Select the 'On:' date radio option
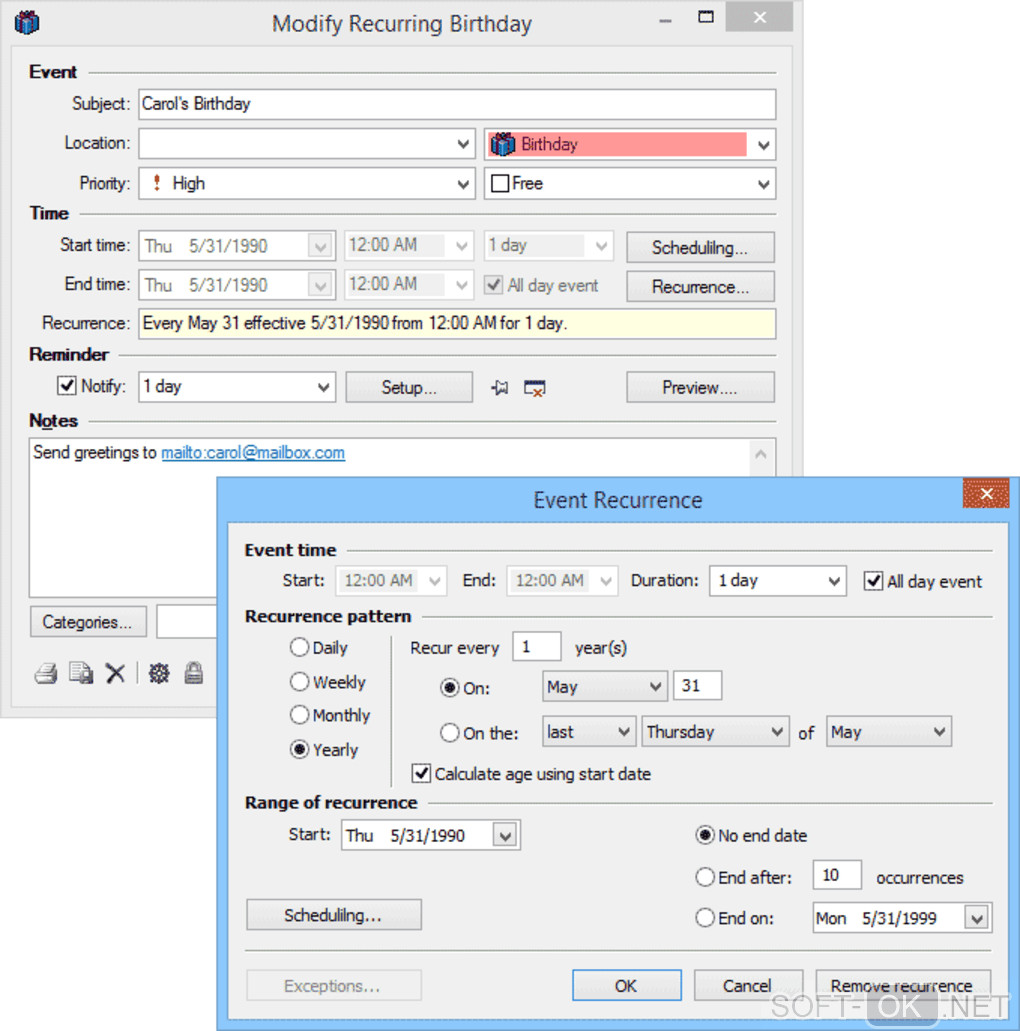 (x=449, y=688)
